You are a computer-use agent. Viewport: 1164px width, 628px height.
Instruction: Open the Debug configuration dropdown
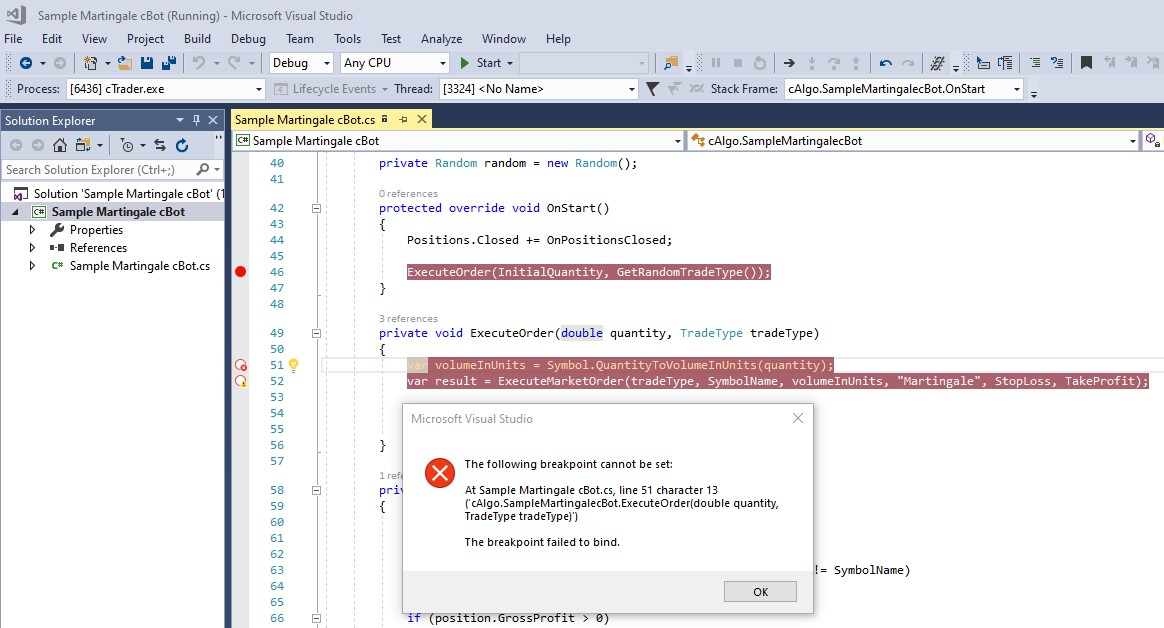point(301,63)
